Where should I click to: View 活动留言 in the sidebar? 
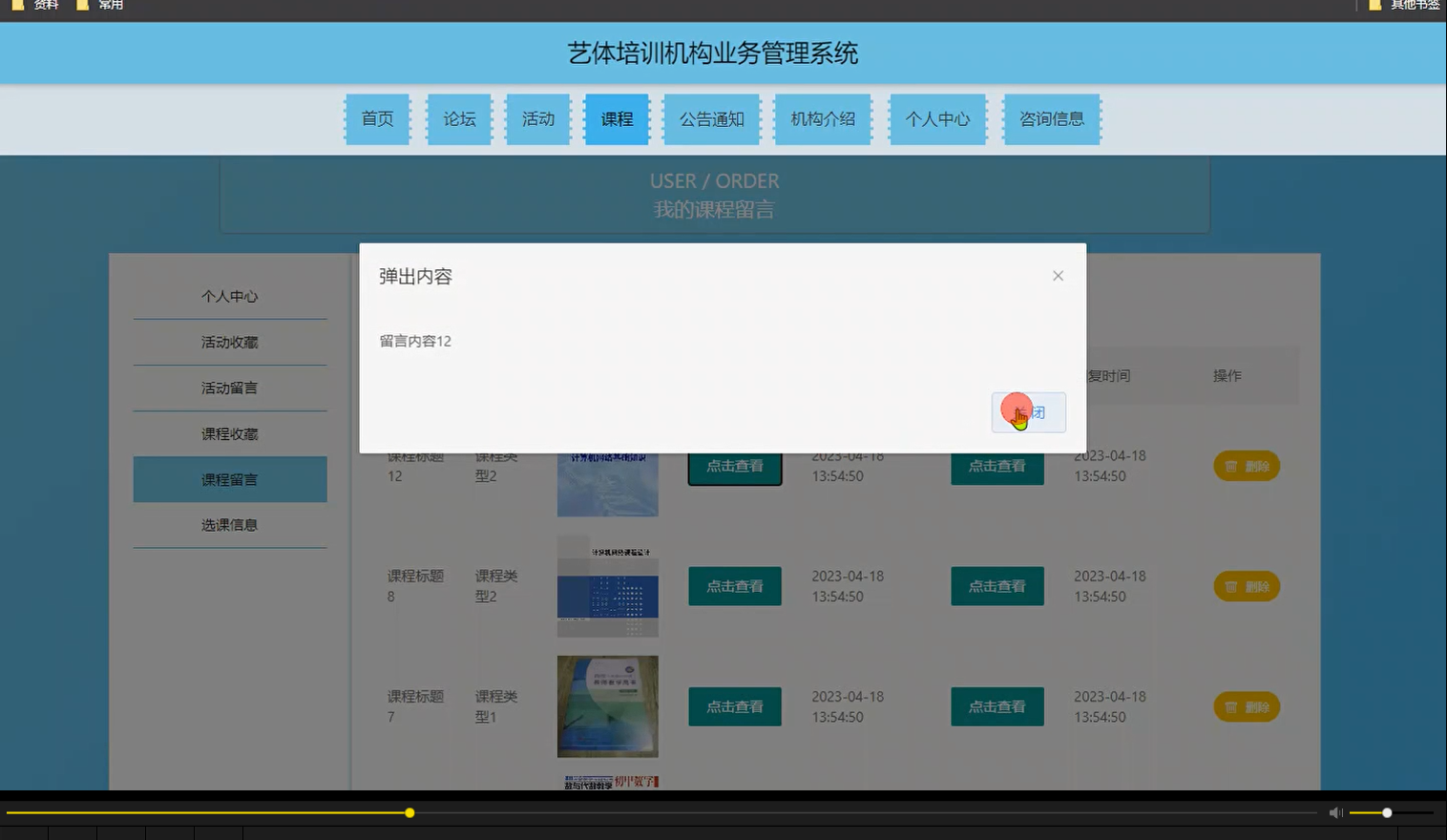[x=229, y=388]
